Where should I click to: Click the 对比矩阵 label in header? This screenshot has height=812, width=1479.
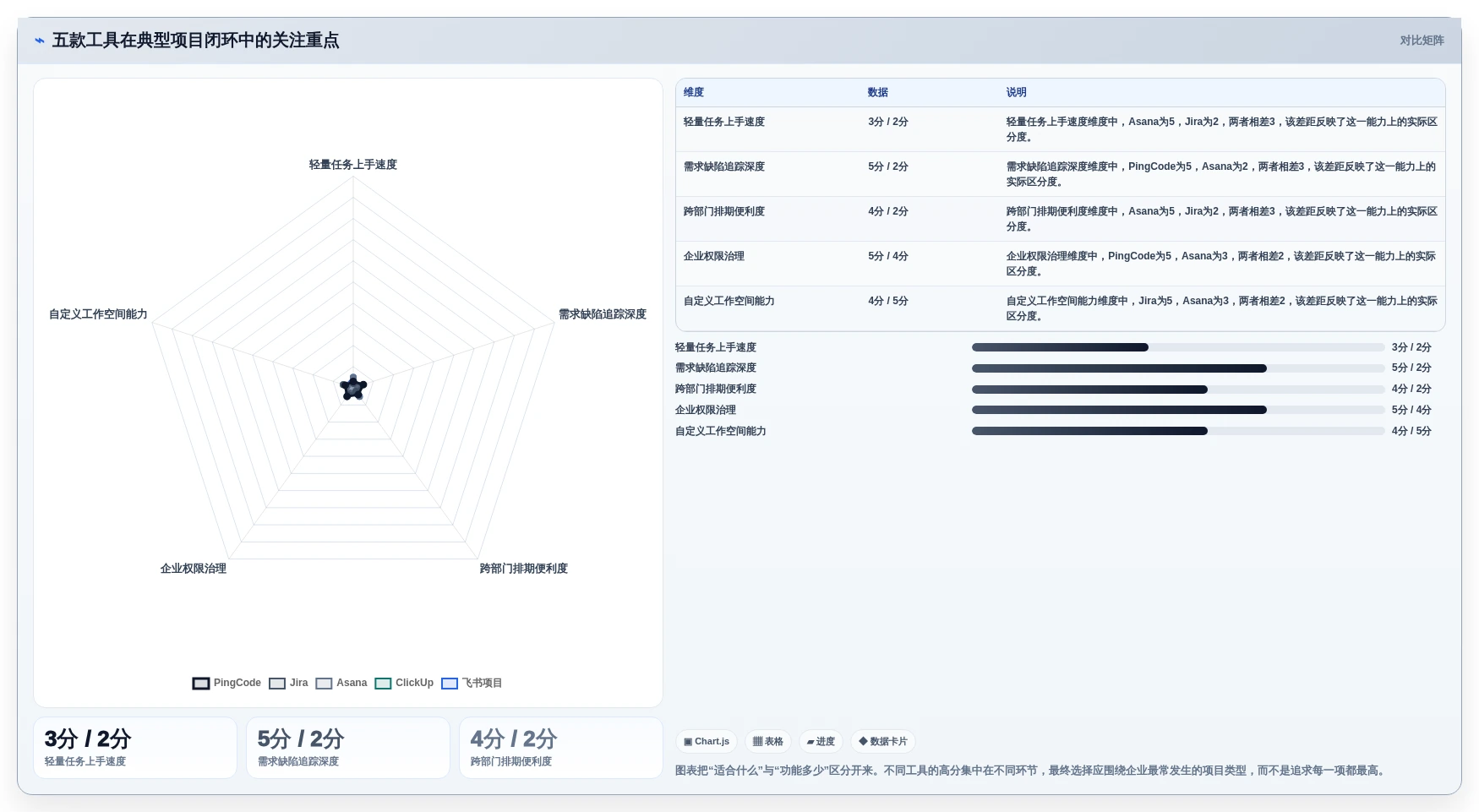(1422, 41)
